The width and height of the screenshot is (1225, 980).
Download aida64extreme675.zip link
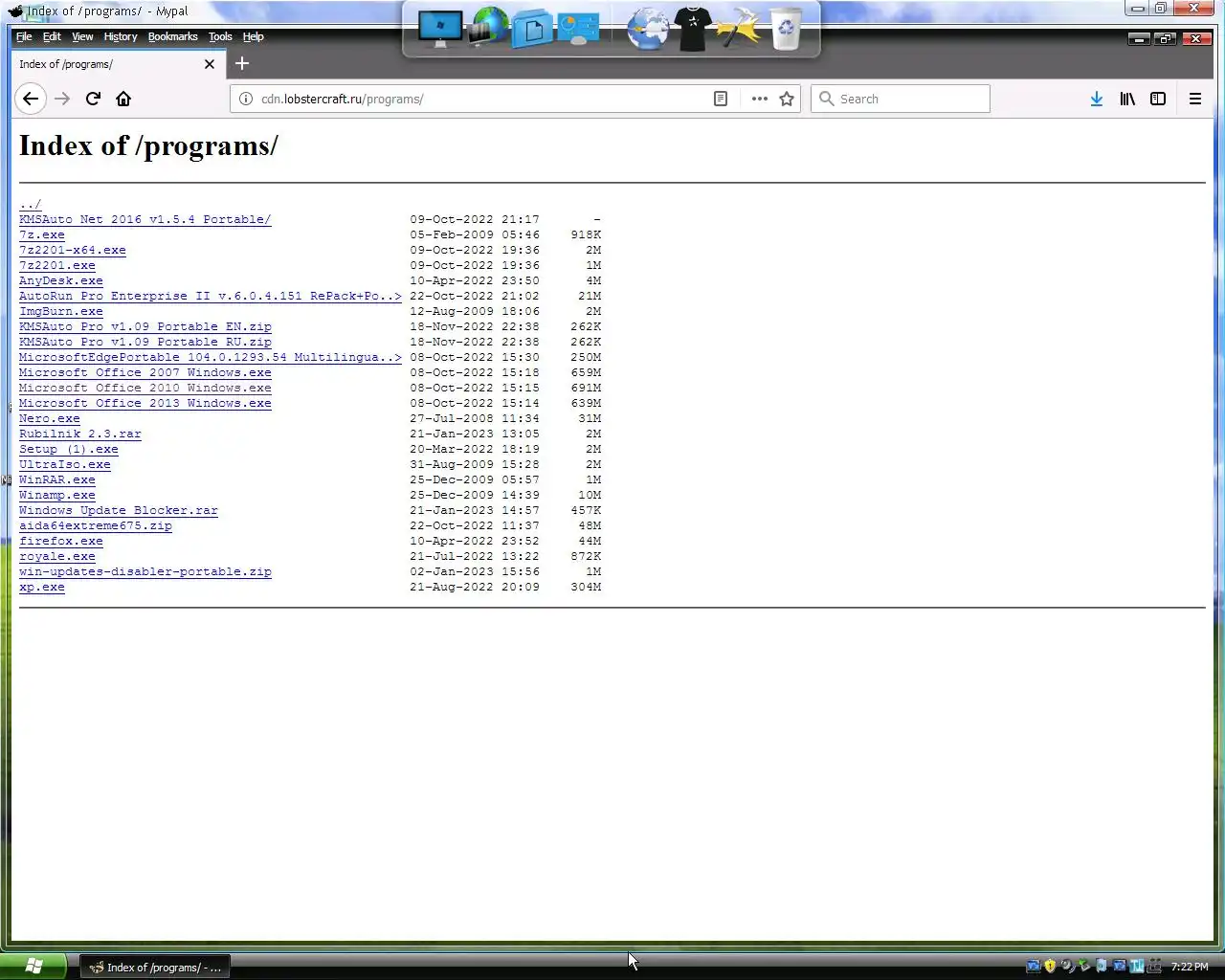point(96,525)
